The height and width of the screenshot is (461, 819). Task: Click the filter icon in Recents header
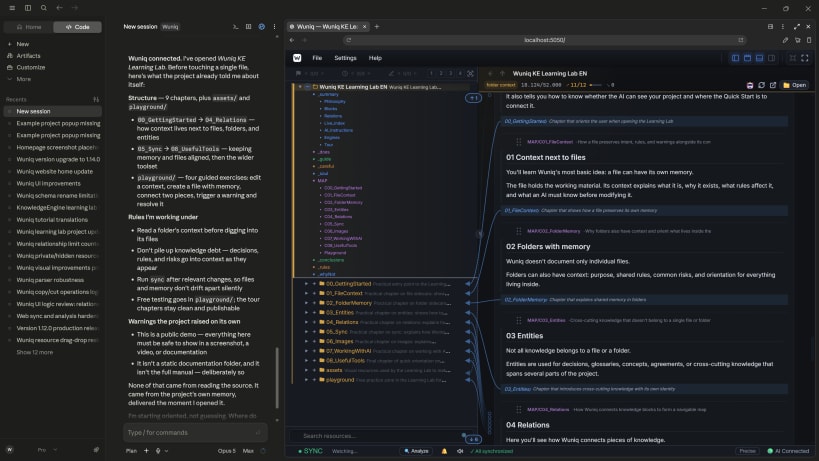(96, 99)
